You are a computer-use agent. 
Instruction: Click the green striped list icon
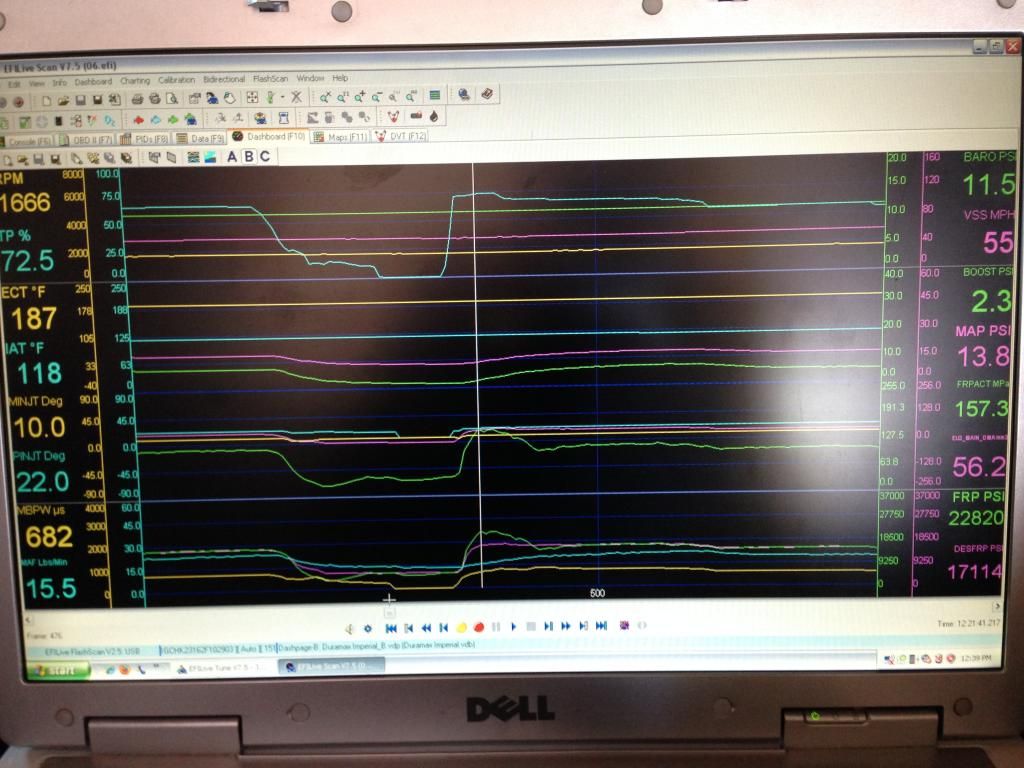[x=435, y=96]
